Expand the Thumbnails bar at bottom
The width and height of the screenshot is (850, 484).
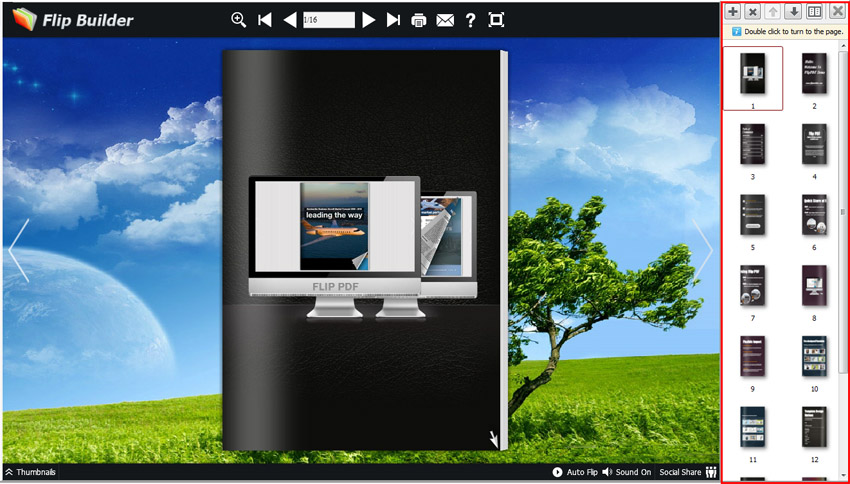30,472
